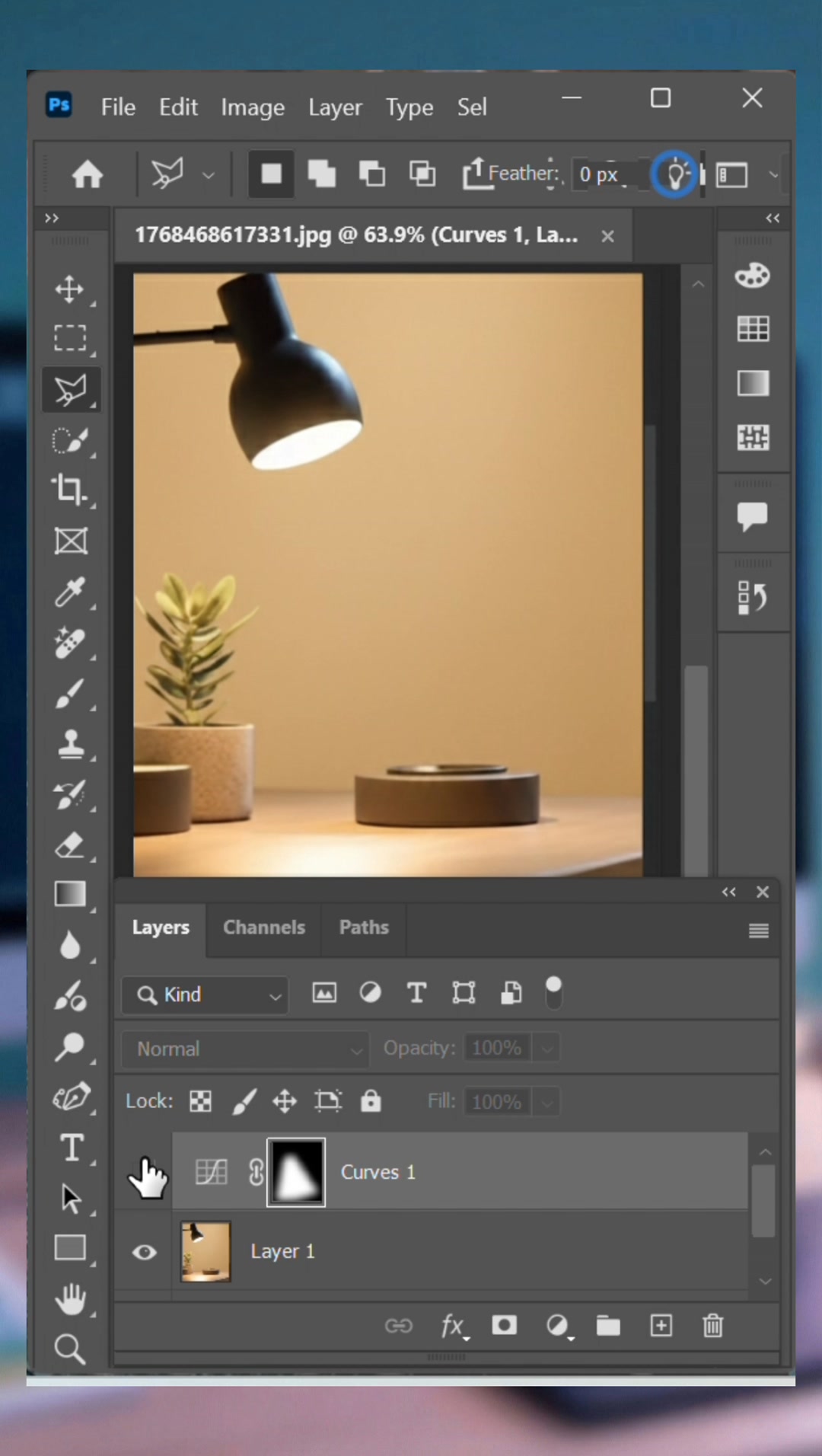The image size is (822, 1456).
Task: Select the Move tool
Action: [x=70, y=289]
